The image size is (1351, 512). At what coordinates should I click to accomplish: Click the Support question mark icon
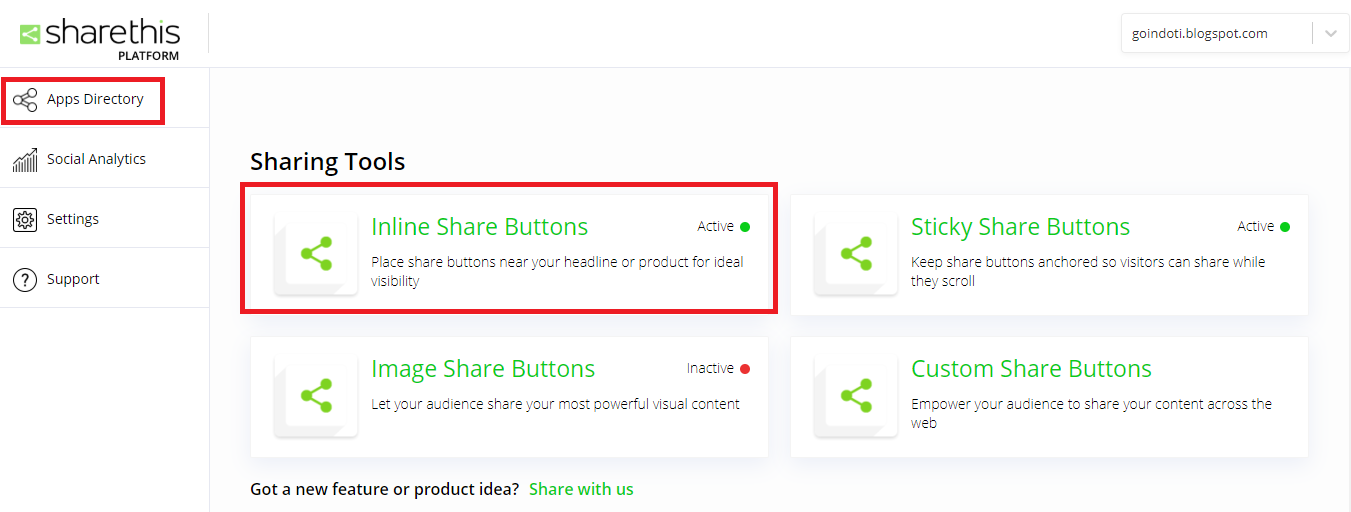coord(25,279)
